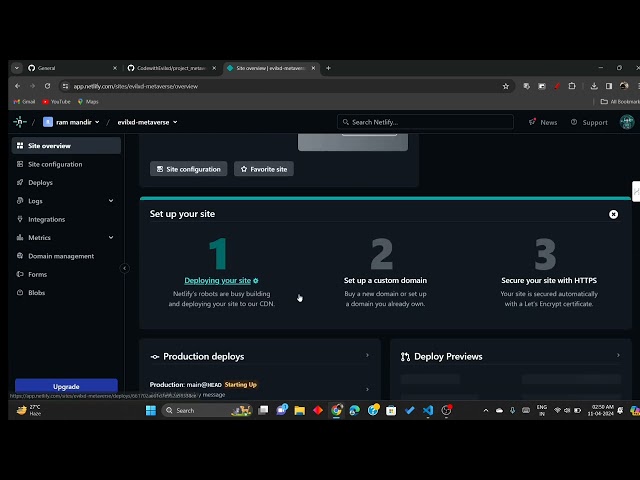The image size is (640, 480).
Task: Click the Site configuration button
Action: [x=189, y=169]
